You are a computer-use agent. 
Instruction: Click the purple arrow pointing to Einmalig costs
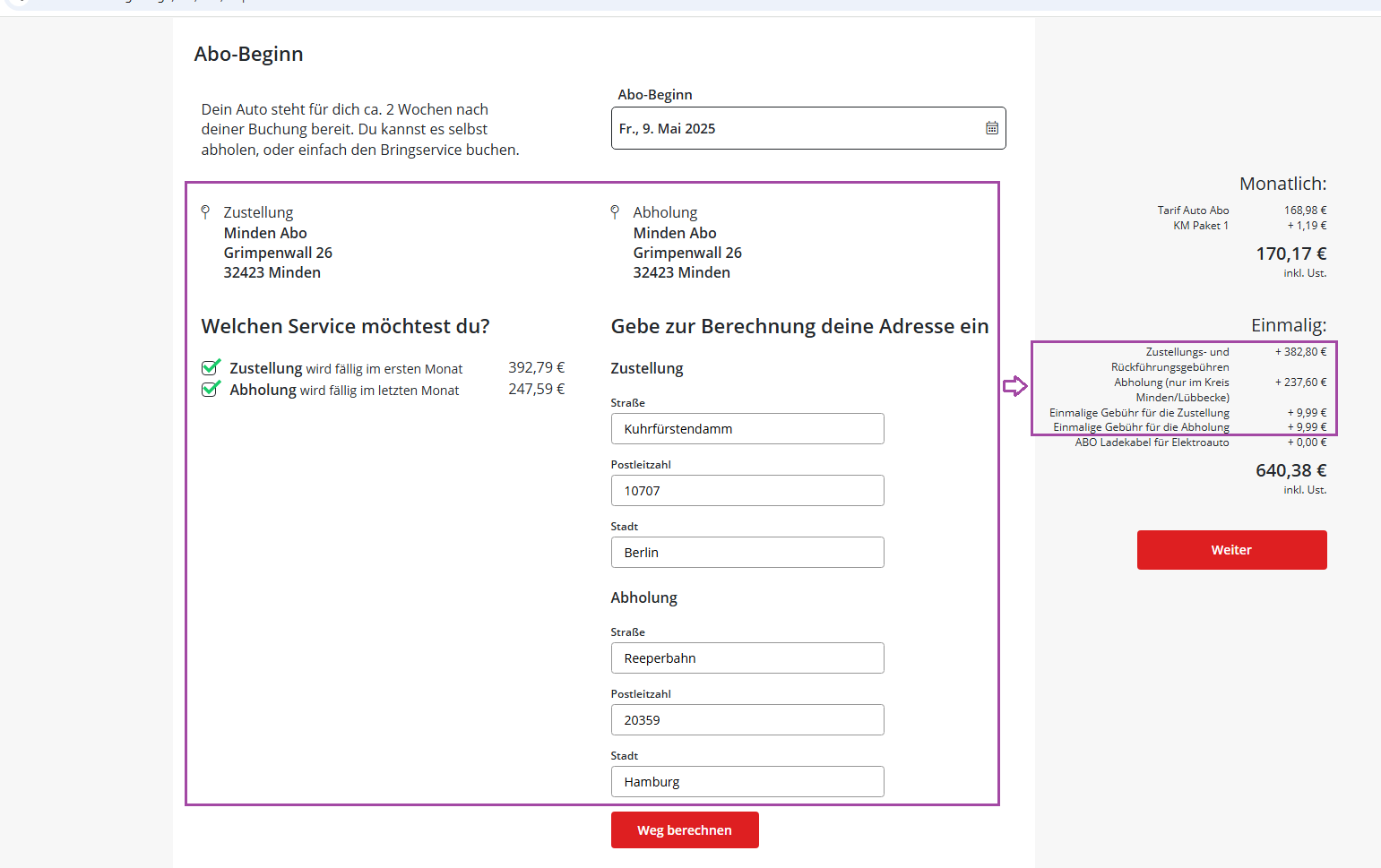[x=1014, y=386]
